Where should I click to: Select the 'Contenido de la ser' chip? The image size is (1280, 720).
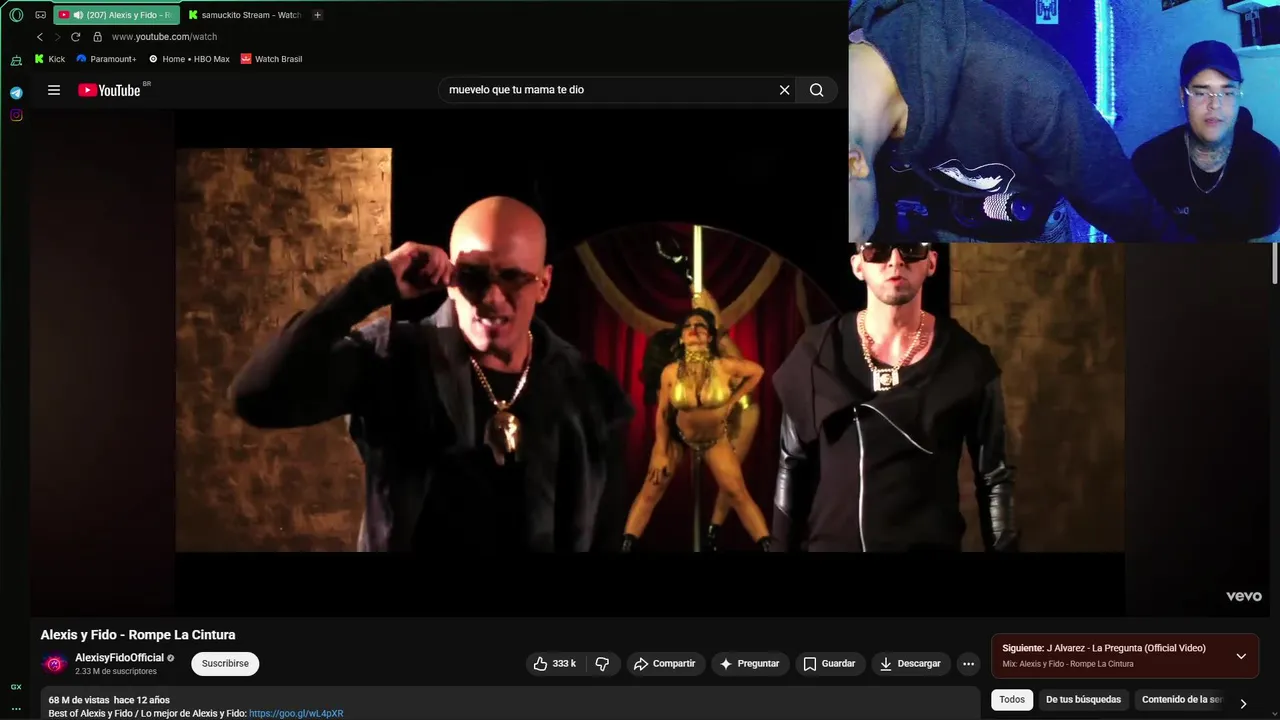pyautogui.click(x=1180, y=700)
